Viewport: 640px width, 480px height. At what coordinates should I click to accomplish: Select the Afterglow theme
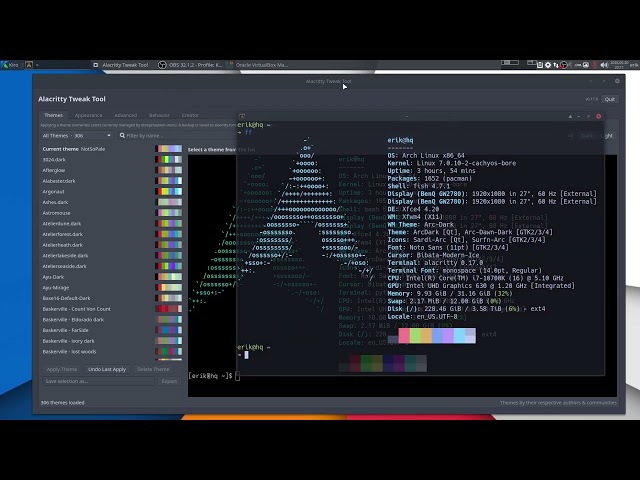[x=54, y=170]
